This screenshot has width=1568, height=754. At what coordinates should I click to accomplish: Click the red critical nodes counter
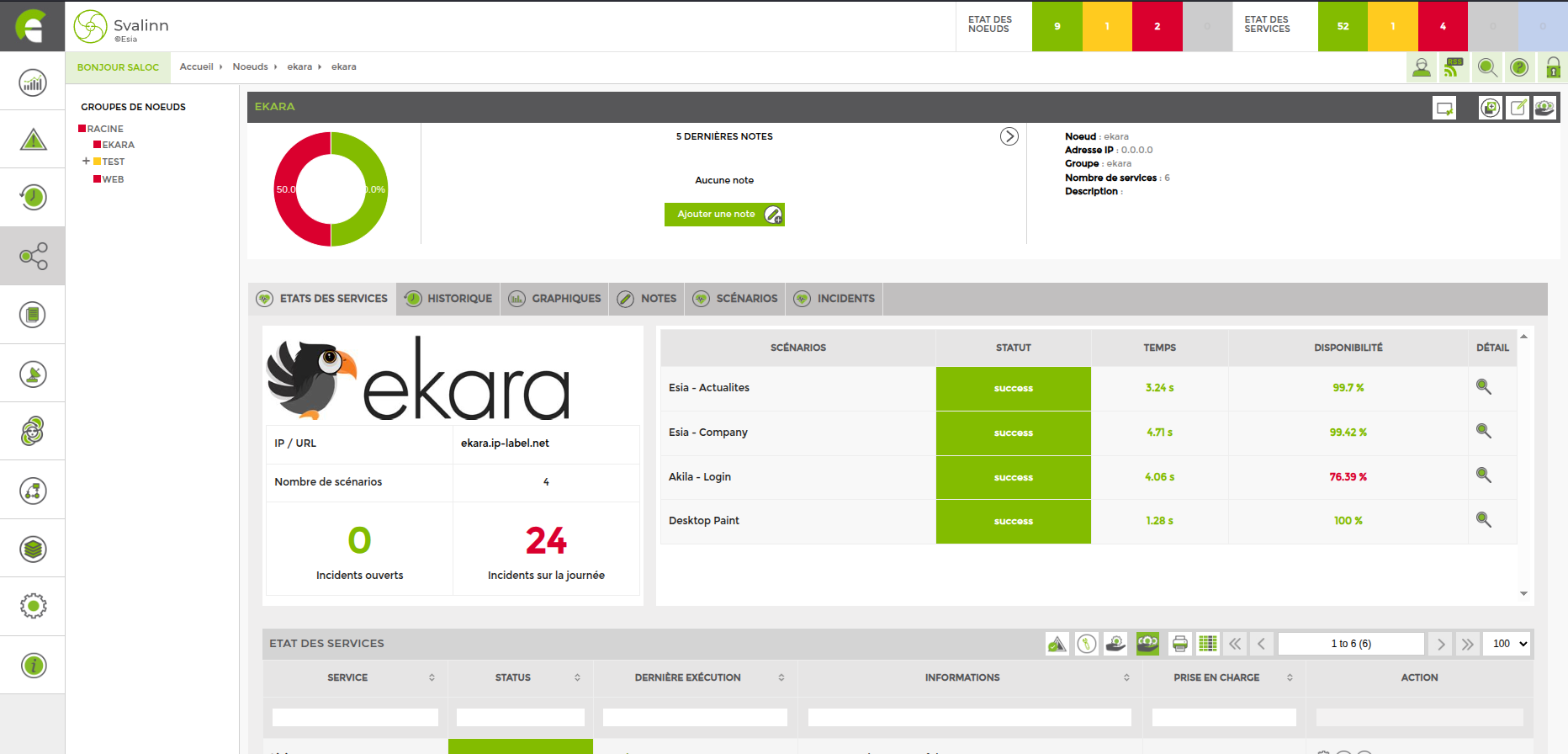(1157, 26)
